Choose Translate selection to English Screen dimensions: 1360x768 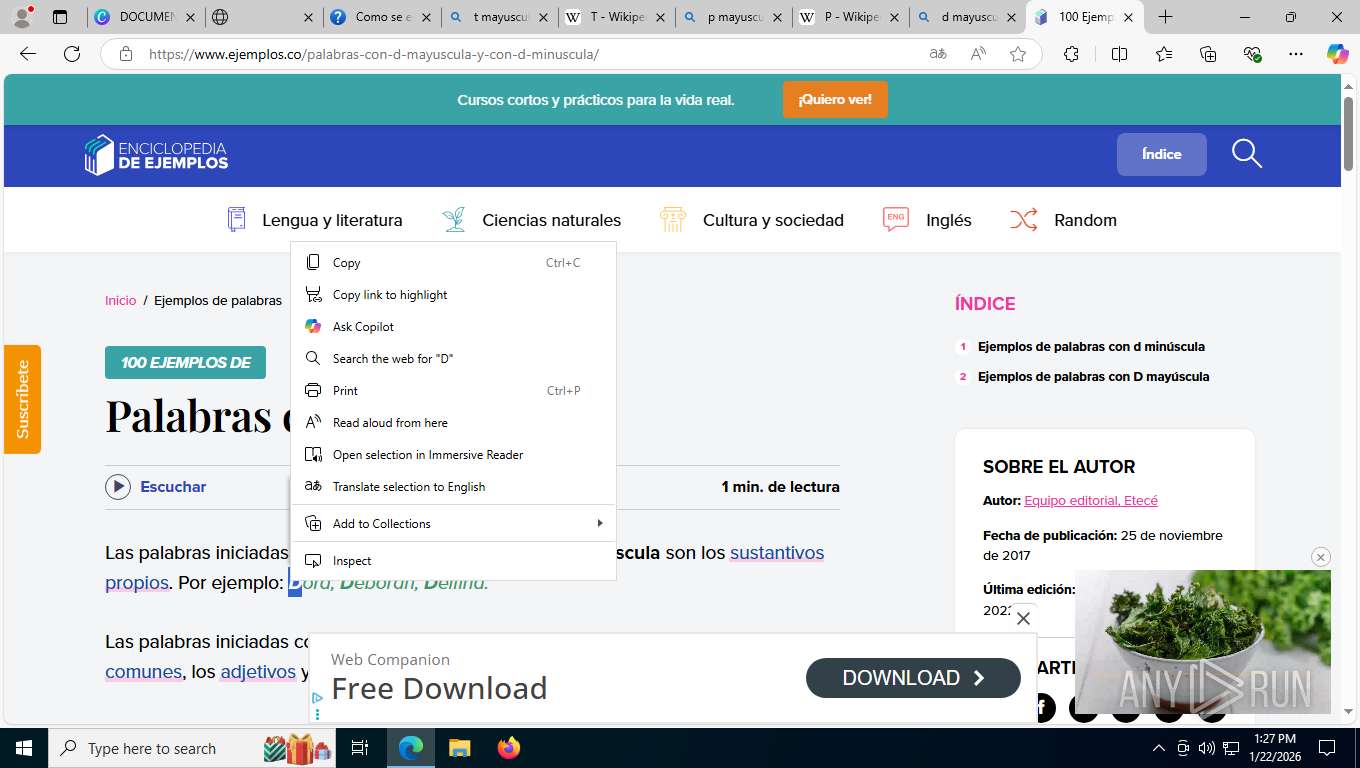tap(453, 487)
